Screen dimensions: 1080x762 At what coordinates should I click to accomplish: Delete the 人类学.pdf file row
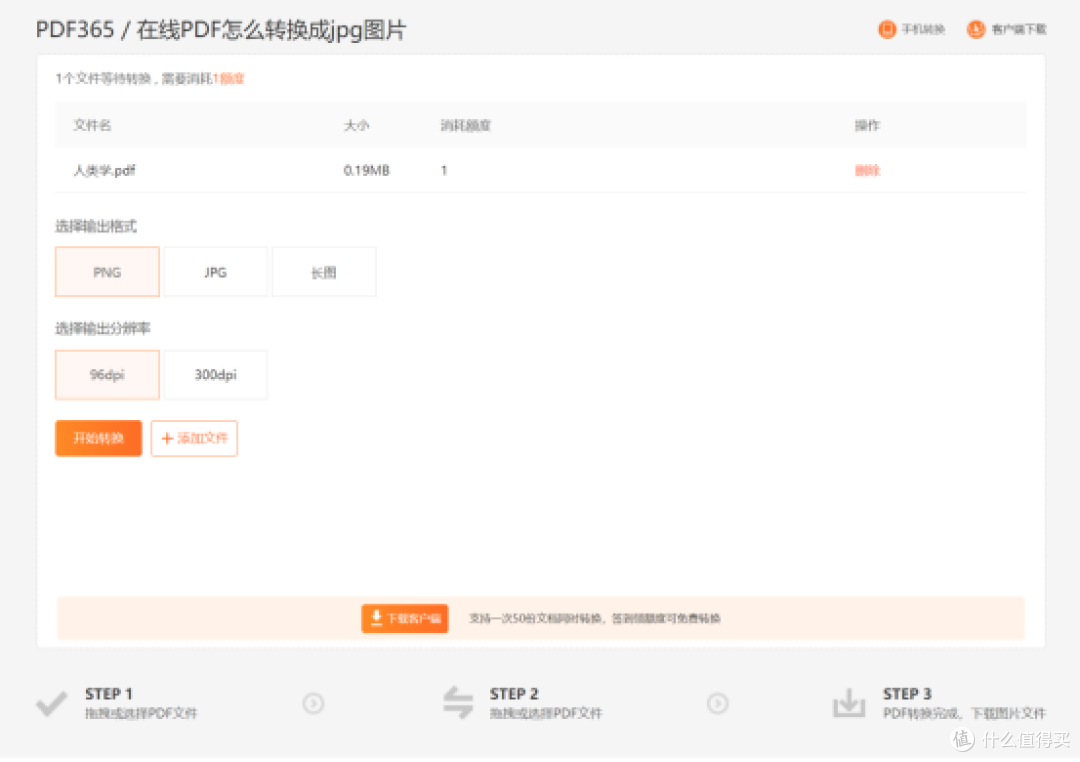click(867, 170)
